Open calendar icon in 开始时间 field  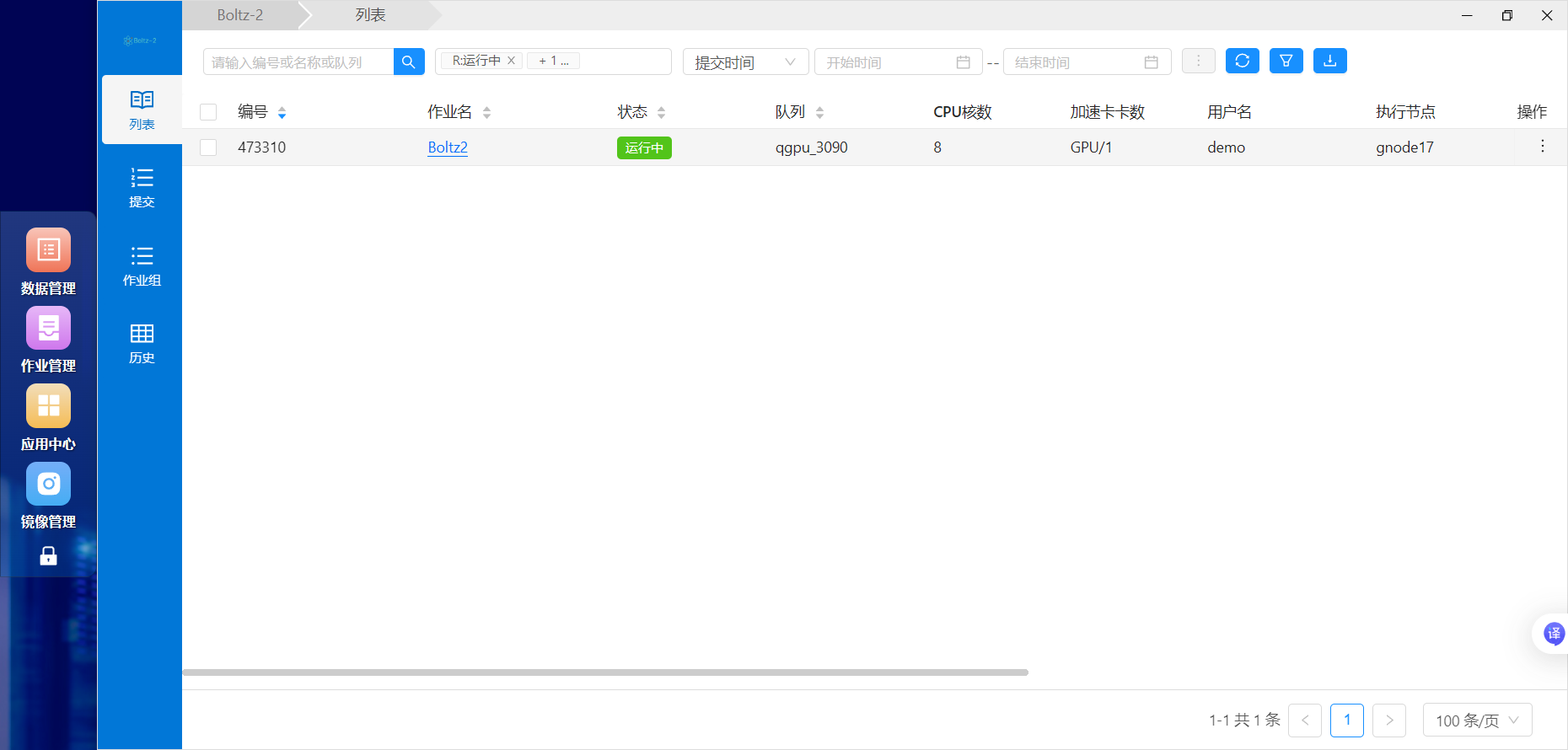pyautogui.click(x=963, y=62)
